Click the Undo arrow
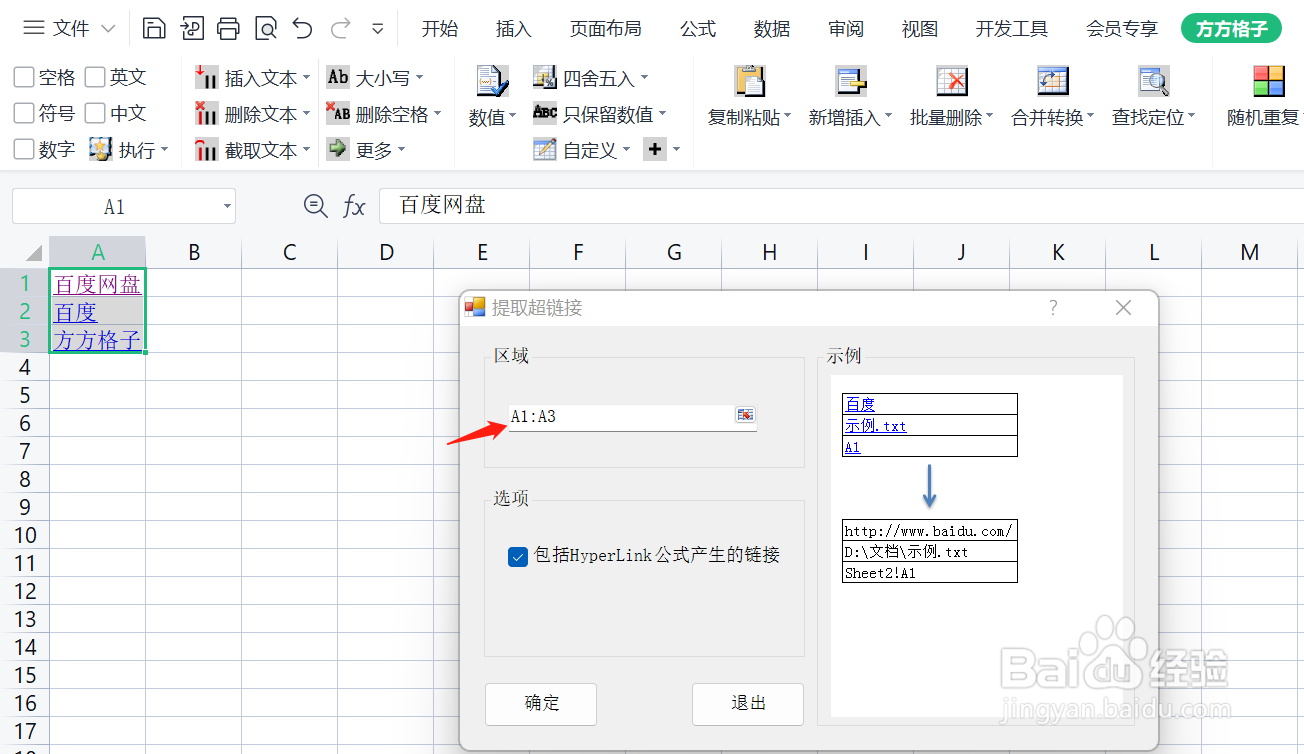1304x754 pixels. pos(302,28)
